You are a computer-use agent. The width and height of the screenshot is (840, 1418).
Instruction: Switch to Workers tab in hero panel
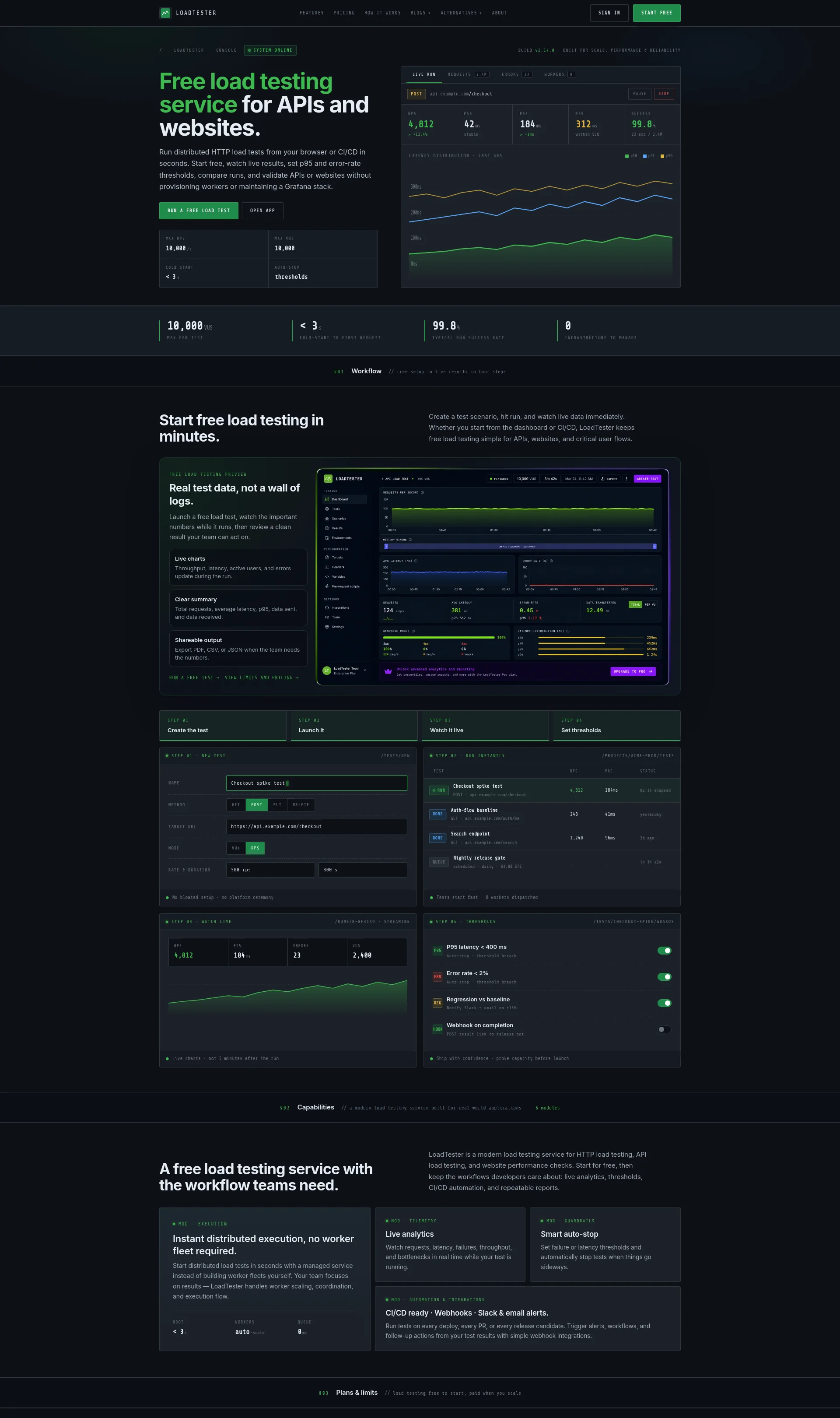tap(560, 74)
